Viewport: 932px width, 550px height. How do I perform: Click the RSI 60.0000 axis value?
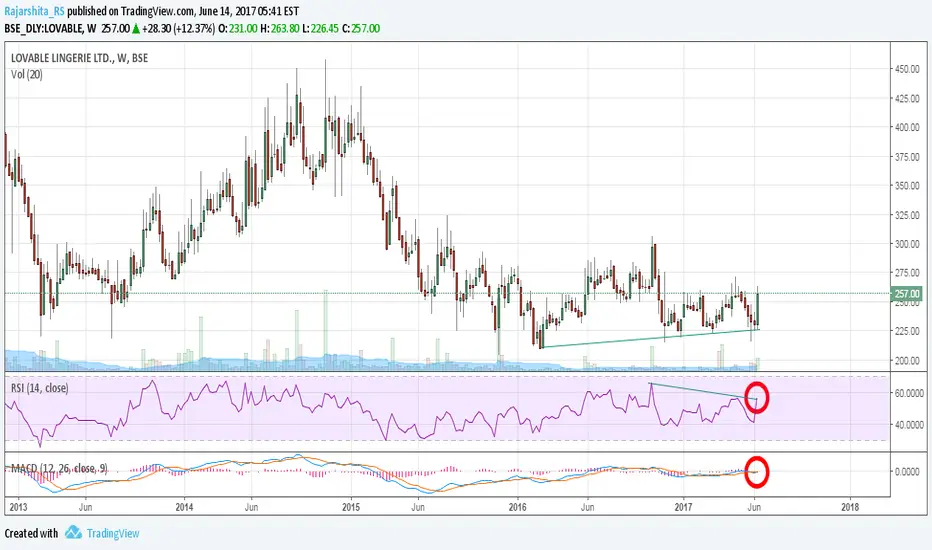[909, 393]
